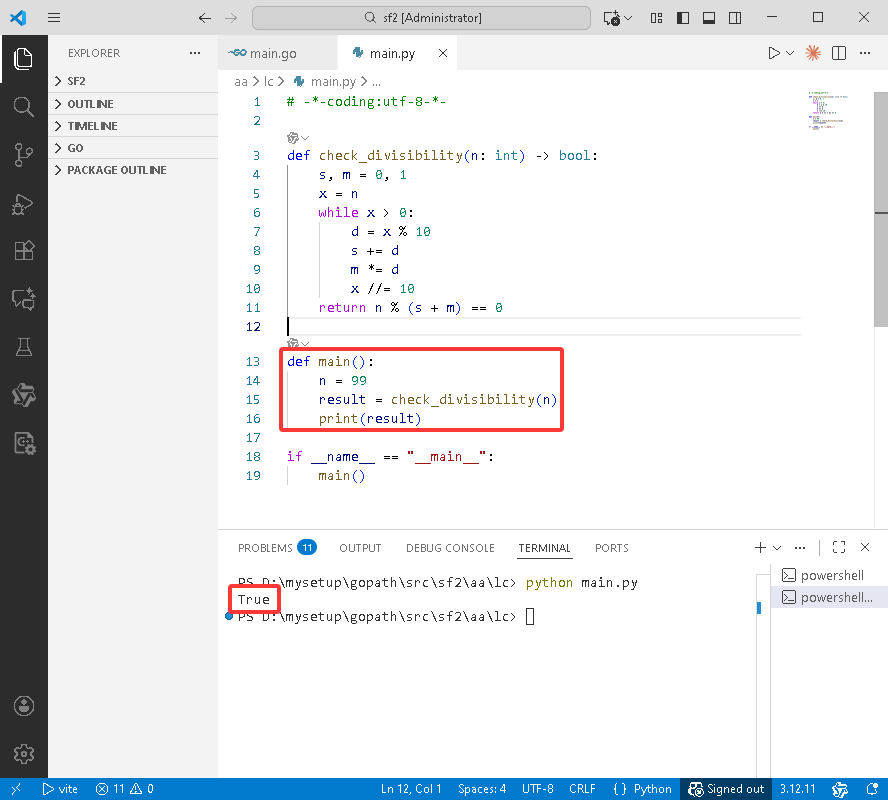Open the OUTPUT panel tab
The image size is (888, 800).
point(360,547)
